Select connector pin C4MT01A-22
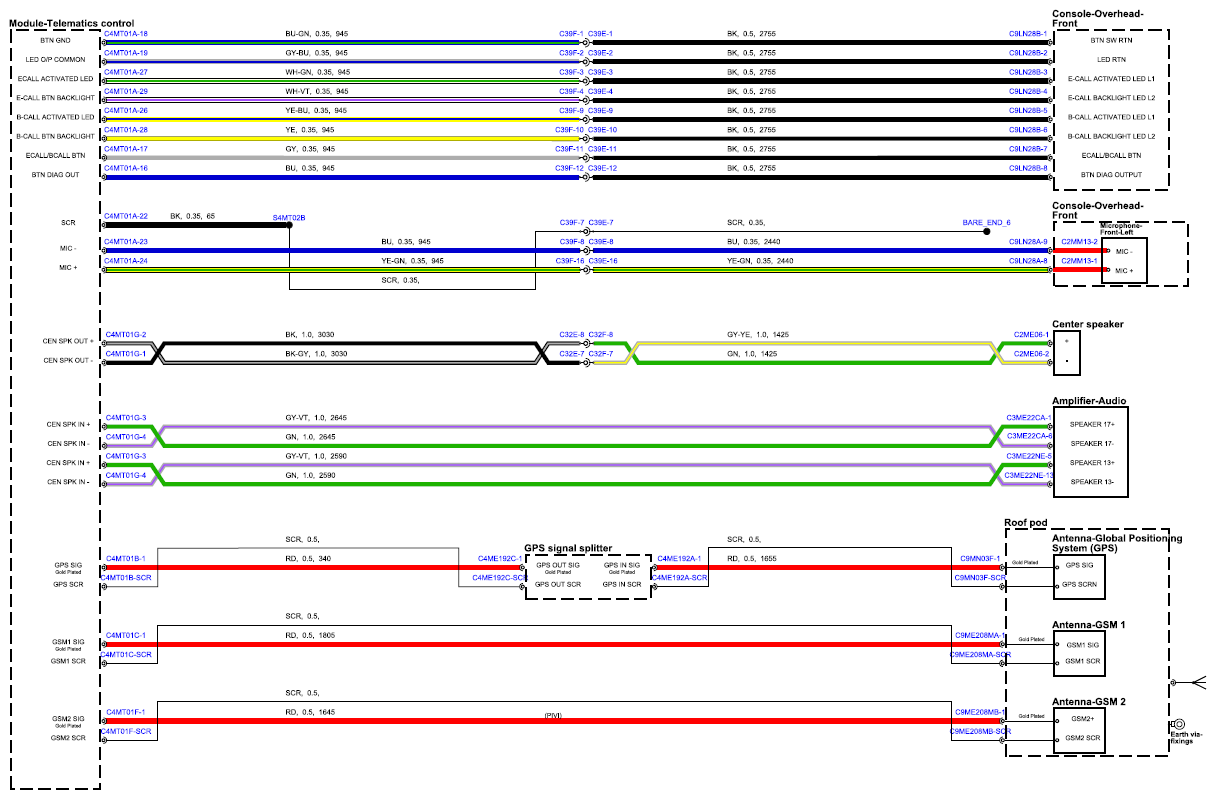Screen dimensions: 1216x799 pos(126,216)
